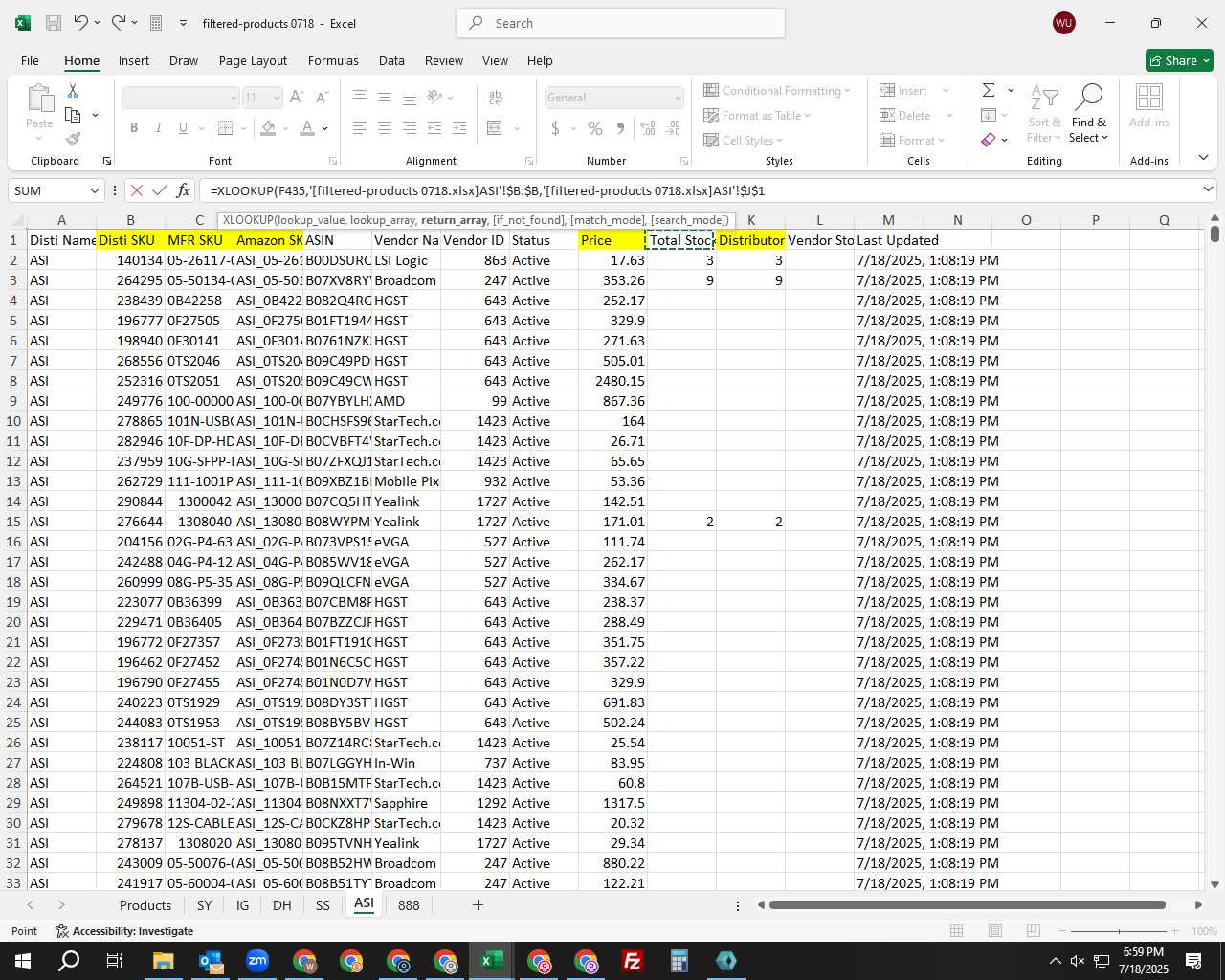
Task: Open the Add-ins icon
Action: [1148, 105]
